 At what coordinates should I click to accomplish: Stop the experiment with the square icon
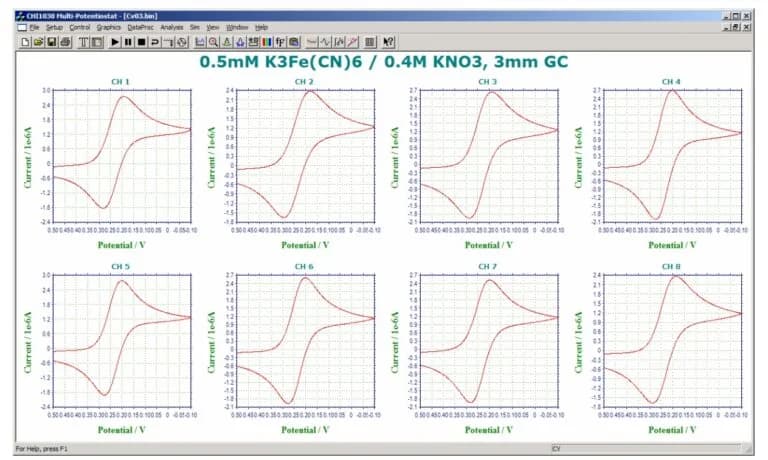(141, 41)
